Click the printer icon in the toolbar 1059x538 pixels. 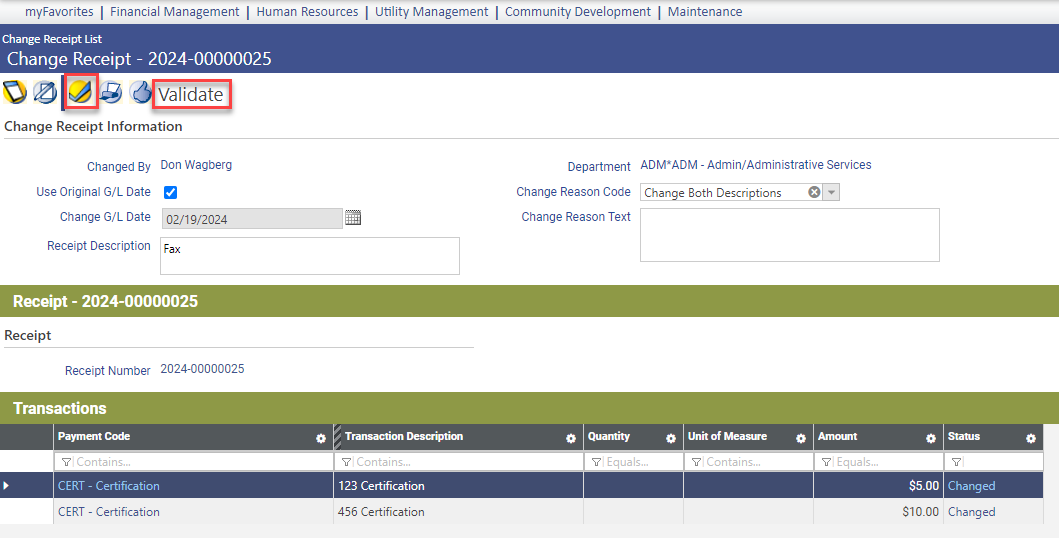coord(111,92)
